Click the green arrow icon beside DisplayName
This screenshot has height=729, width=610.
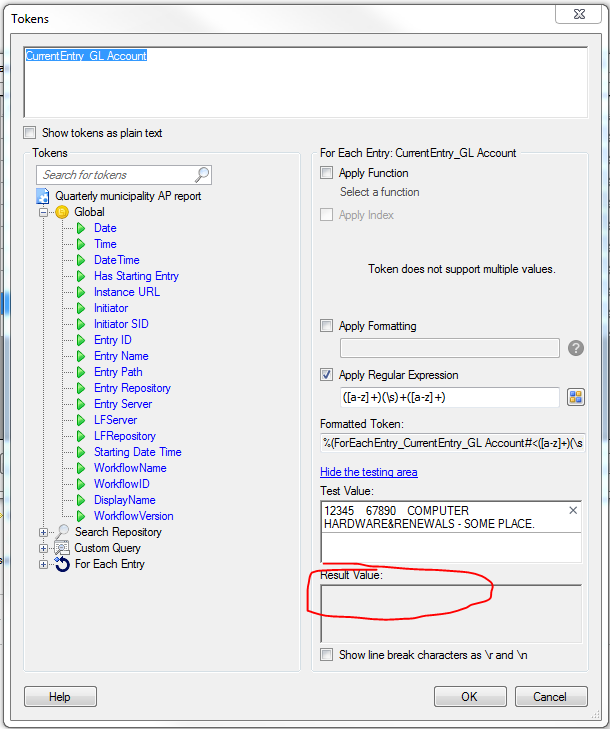81,500
